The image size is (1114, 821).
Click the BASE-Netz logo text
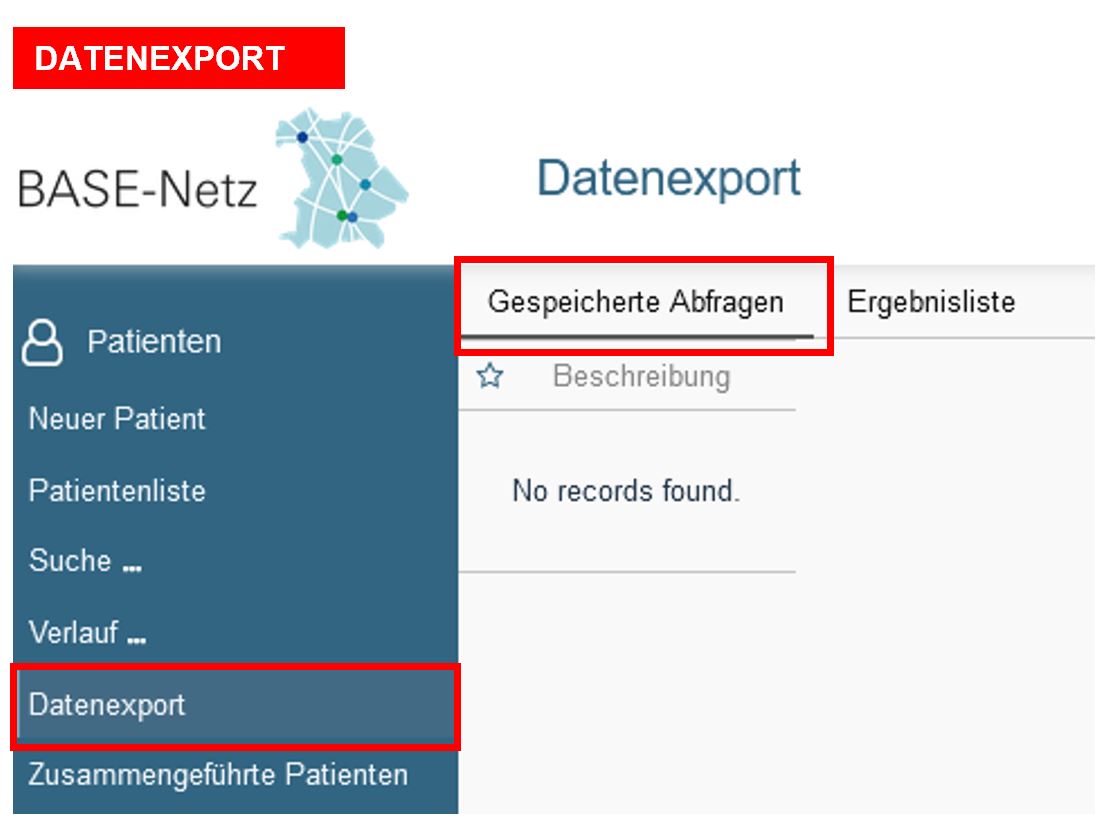137,190
